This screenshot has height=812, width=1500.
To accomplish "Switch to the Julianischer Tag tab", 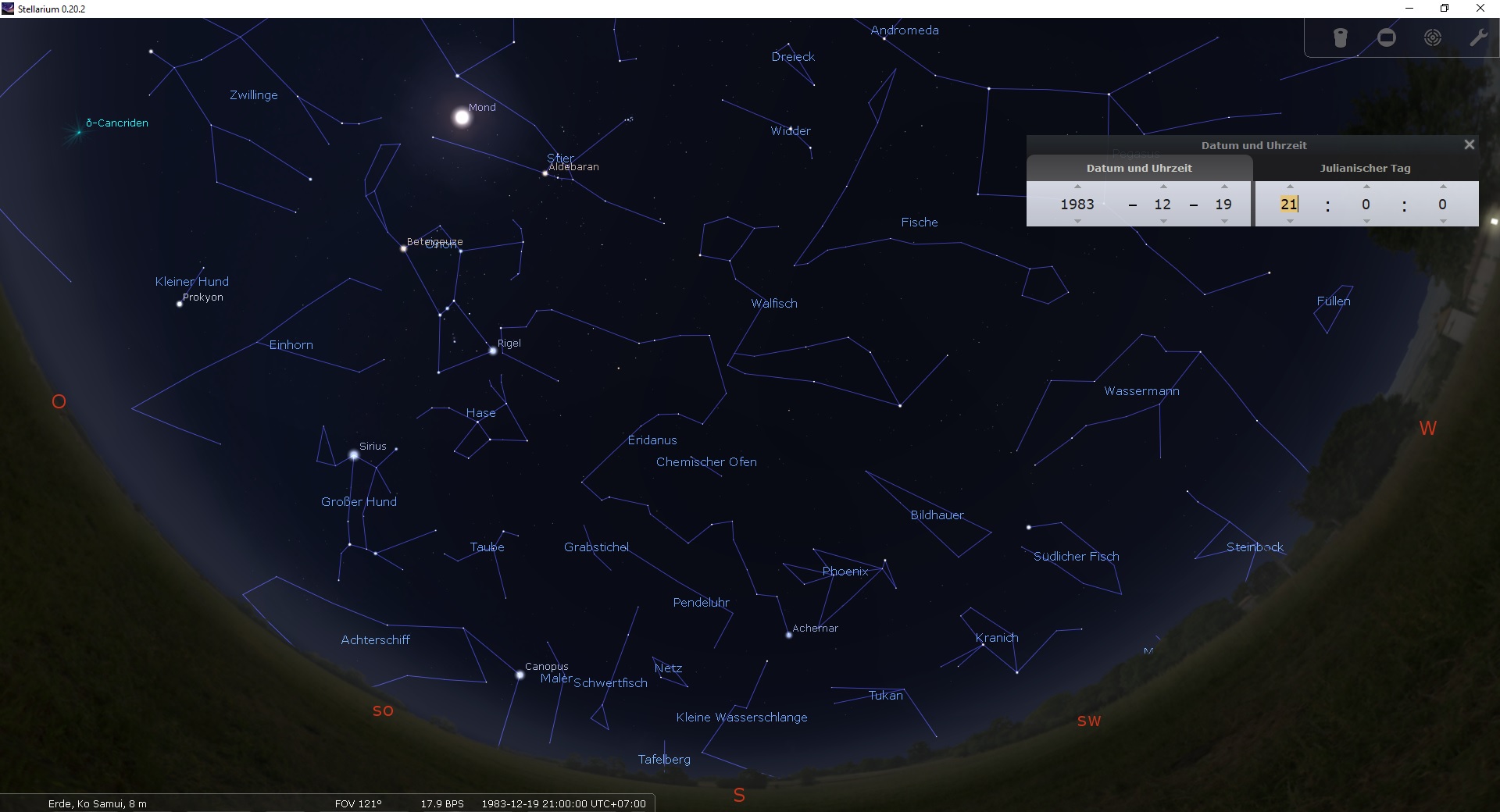I will pyautogui.click(x=1365, y=168).
